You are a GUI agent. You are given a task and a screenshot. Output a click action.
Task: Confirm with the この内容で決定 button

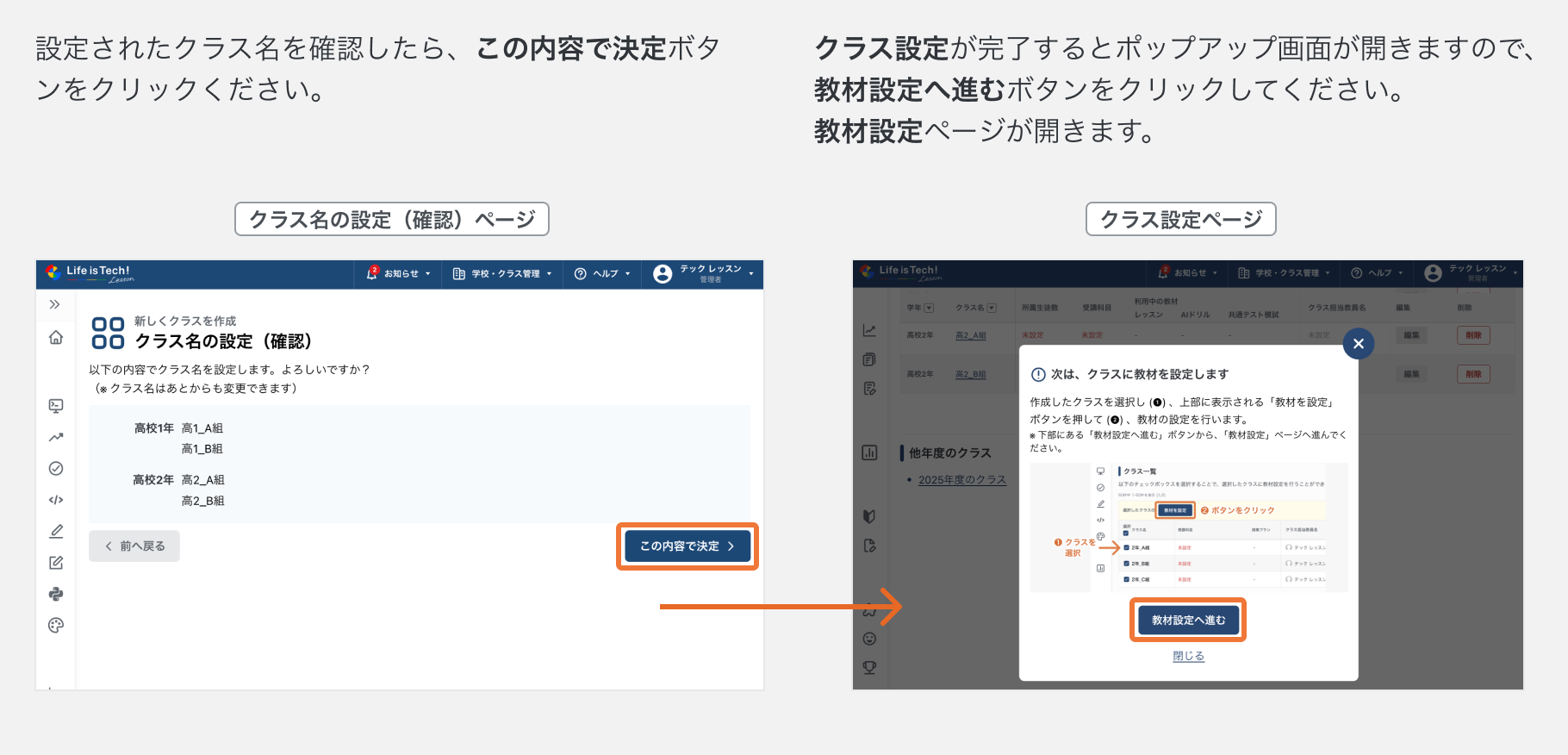tap(688, 546)
